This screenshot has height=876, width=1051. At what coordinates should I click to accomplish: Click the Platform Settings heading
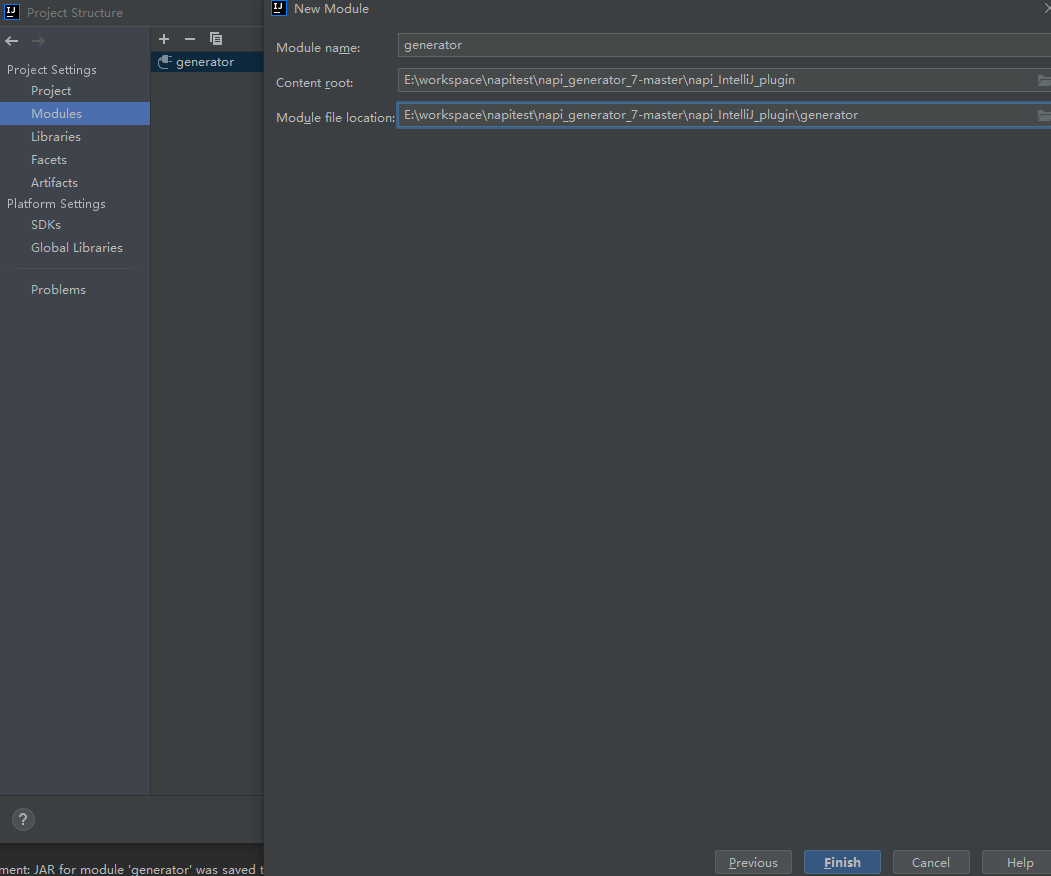56,204
